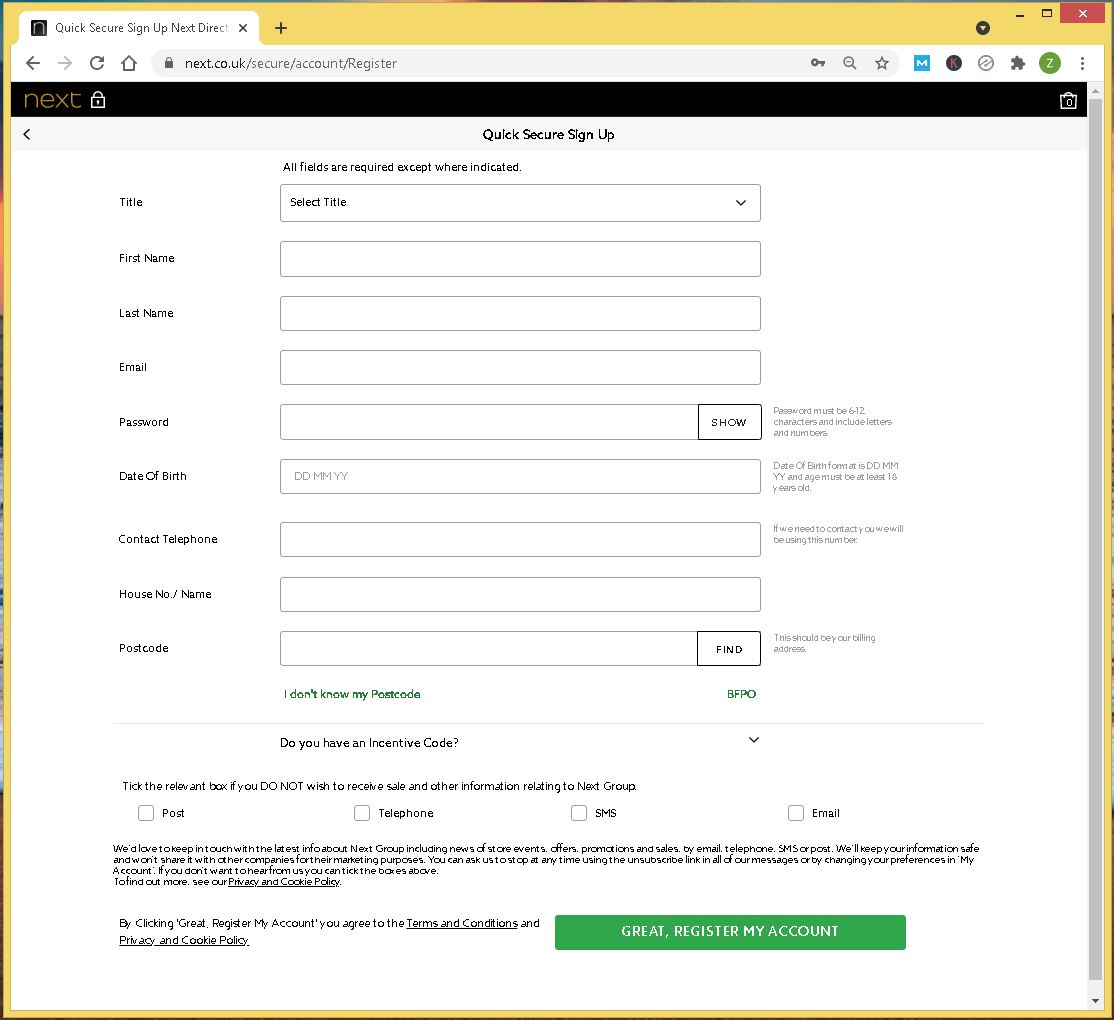
Task: Click the padlock icon beside the Next logo
Action: tap(97, 99)
